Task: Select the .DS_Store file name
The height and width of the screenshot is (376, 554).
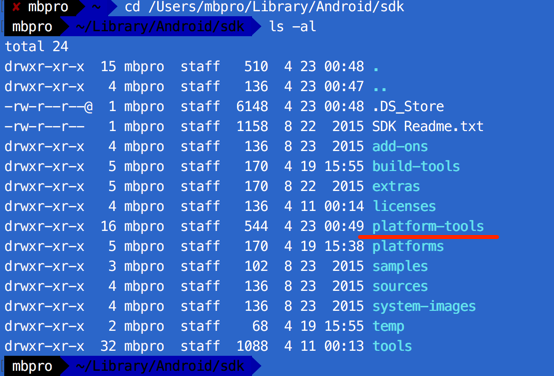Action: point(408,106)
